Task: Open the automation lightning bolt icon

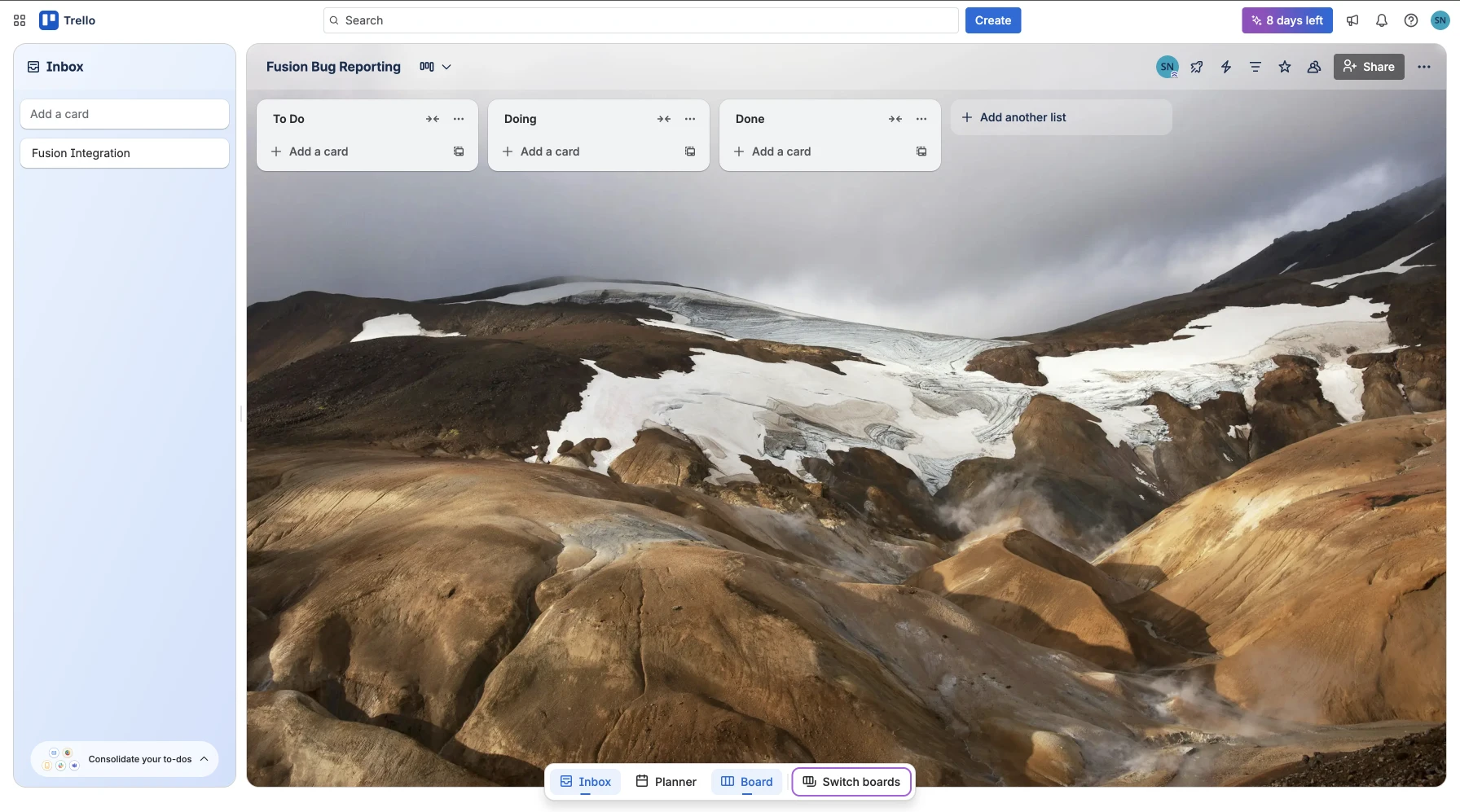Action: point(1225,67)
